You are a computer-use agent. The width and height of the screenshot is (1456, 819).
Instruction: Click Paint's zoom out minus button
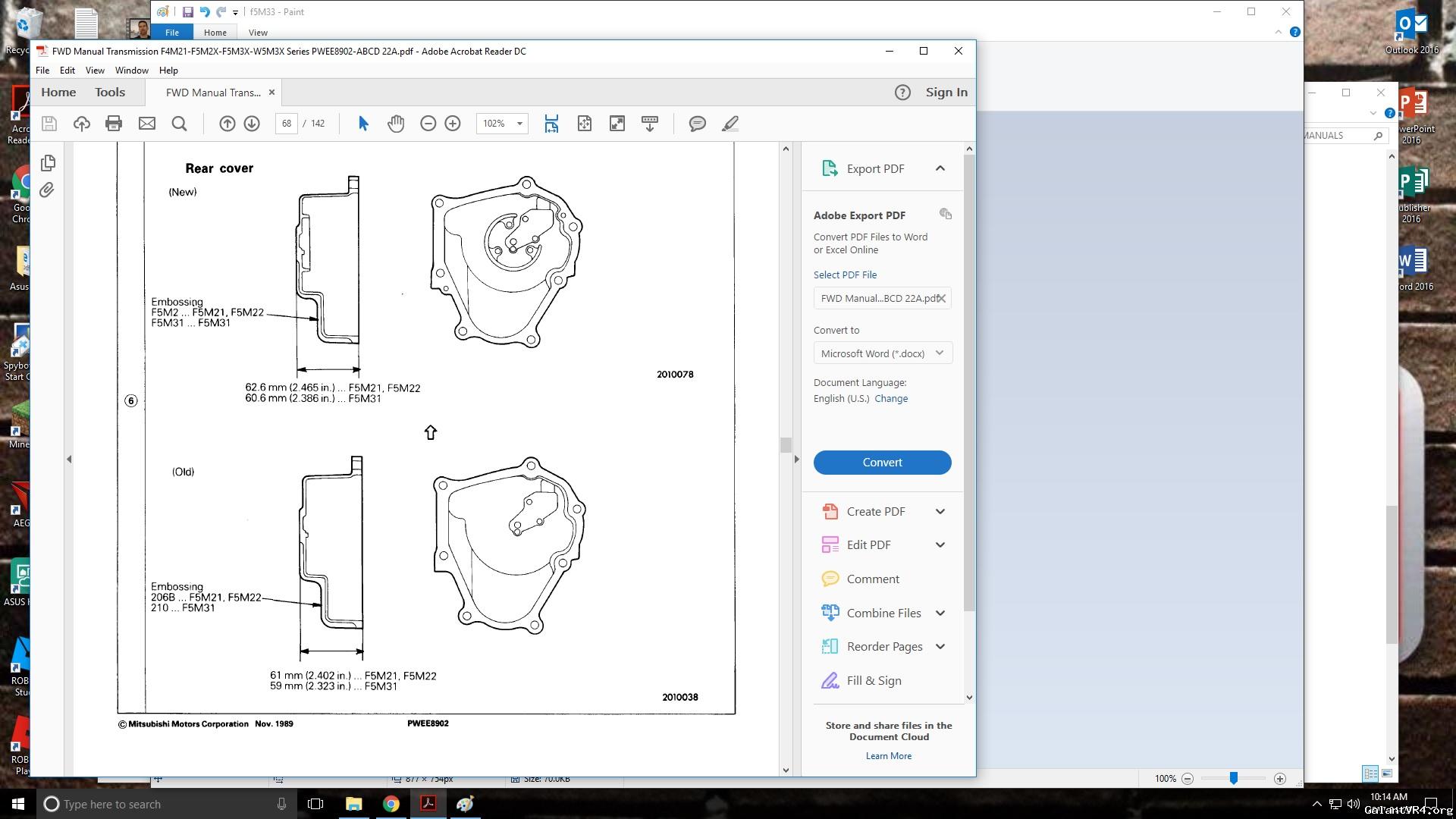pyautogui.click(x=1188, y=779)
